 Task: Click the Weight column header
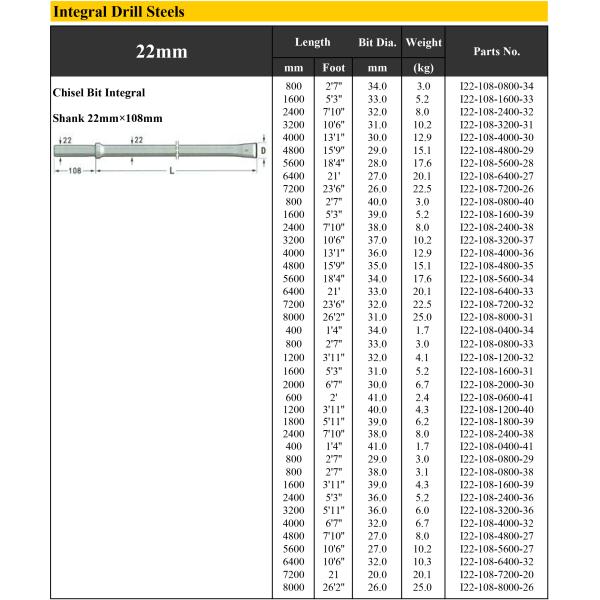point(424,43)
